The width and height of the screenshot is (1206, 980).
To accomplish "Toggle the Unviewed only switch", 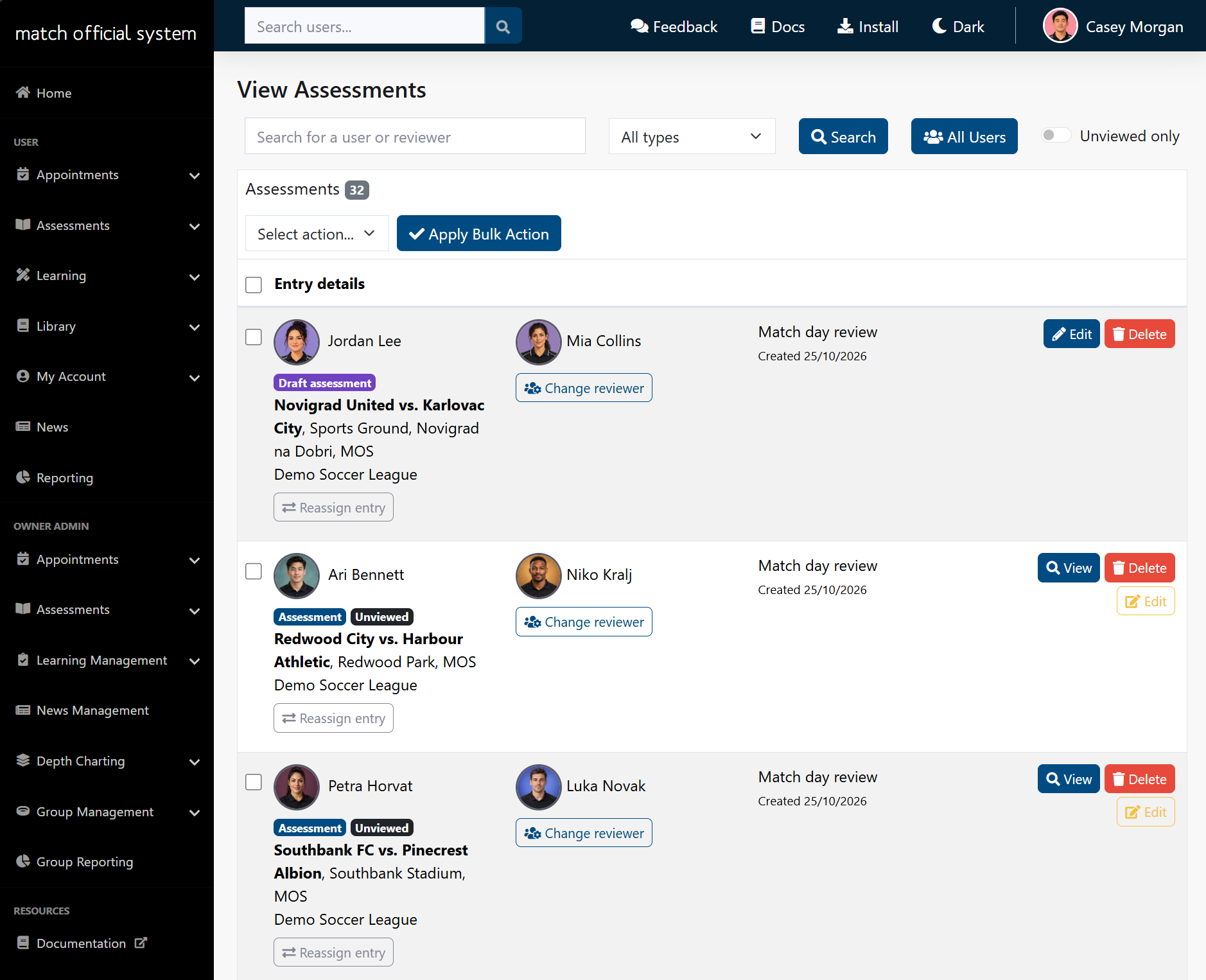I will coord(1056,136).
